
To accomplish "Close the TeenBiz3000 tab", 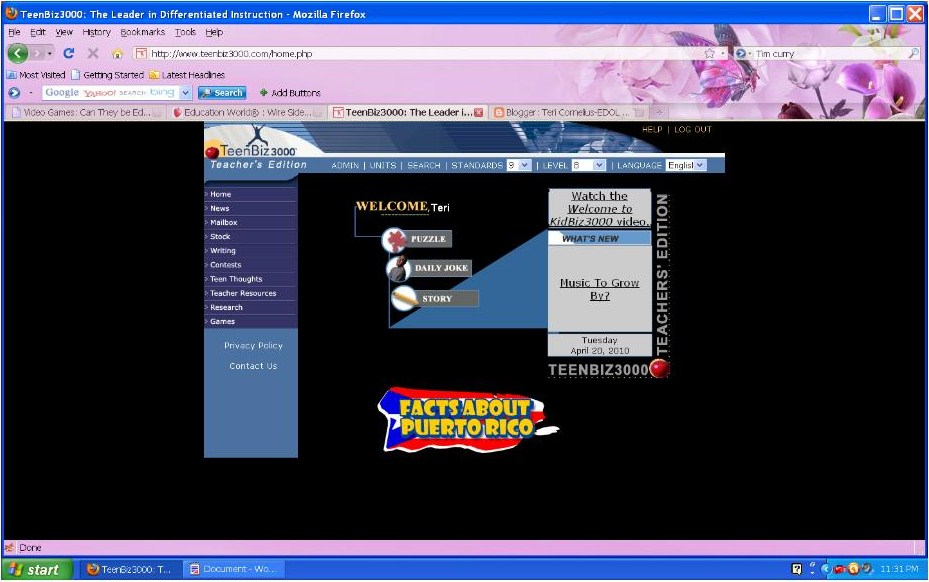I will [479, 112].
